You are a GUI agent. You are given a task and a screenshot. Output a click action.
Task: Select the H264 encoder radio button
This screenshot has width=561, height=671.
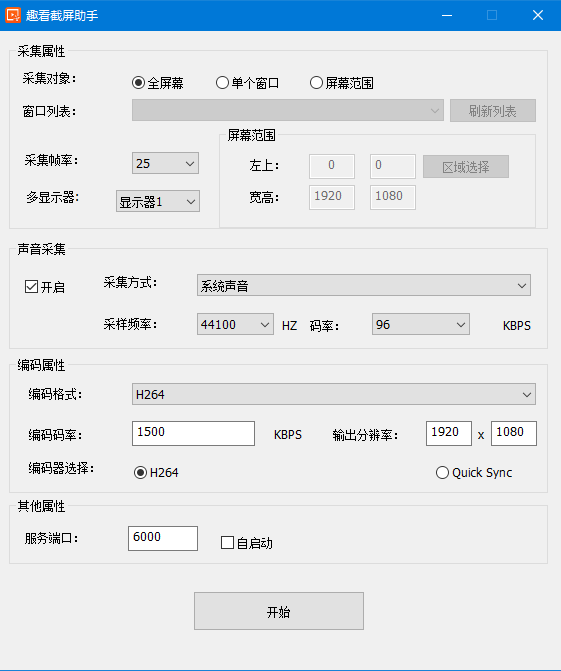(156, 472)
